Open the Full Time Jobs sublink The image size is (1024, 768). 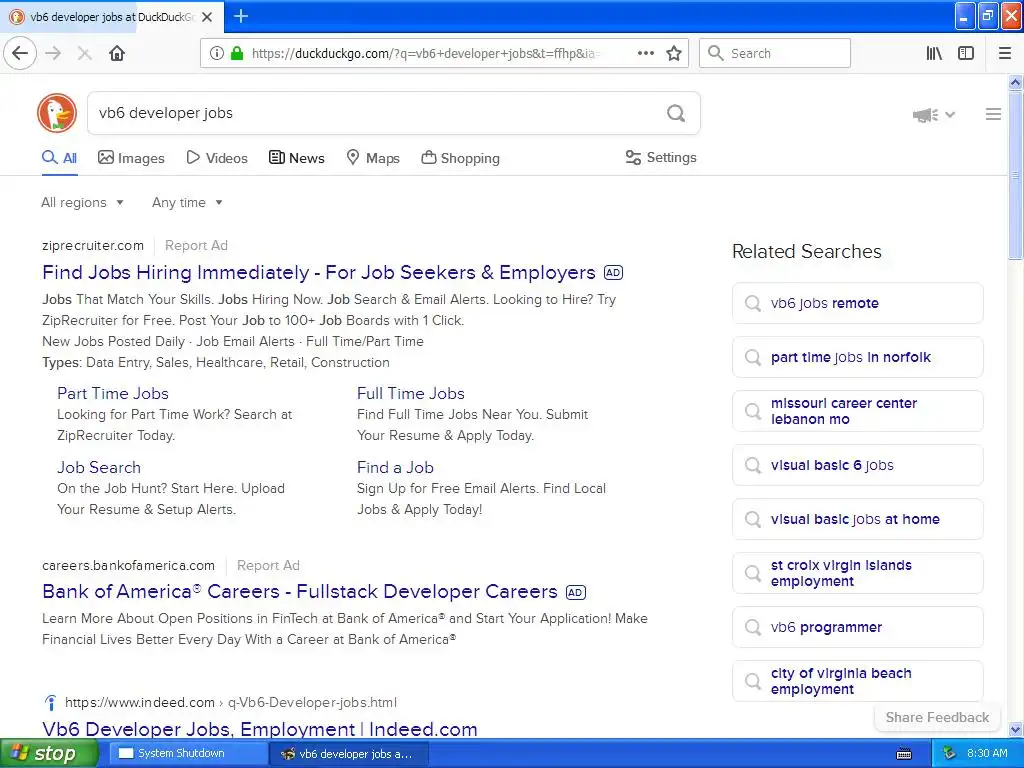coord(411,393)
